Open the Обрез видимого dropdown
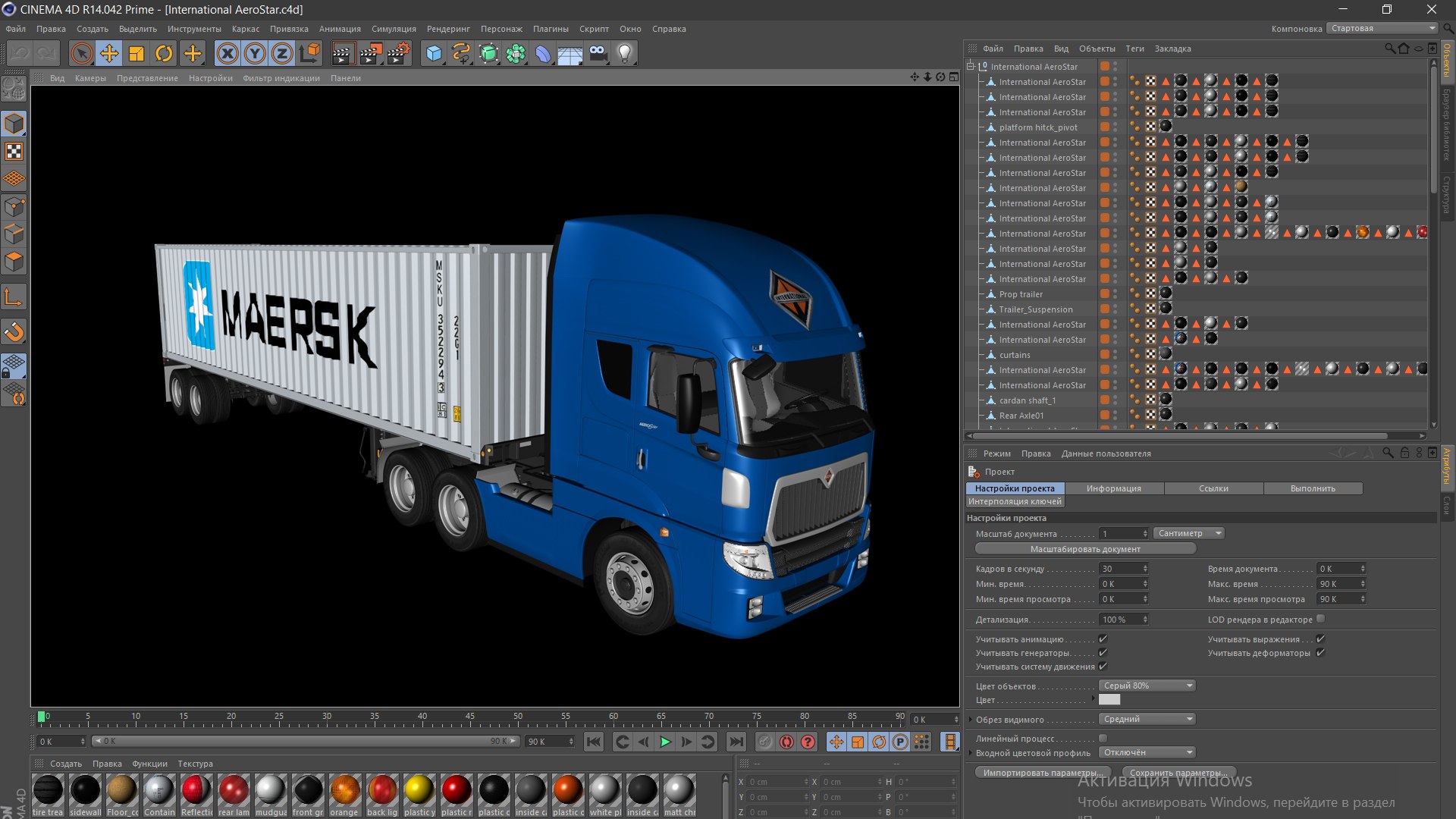1456x819 pixels. tap(1147, 719)
